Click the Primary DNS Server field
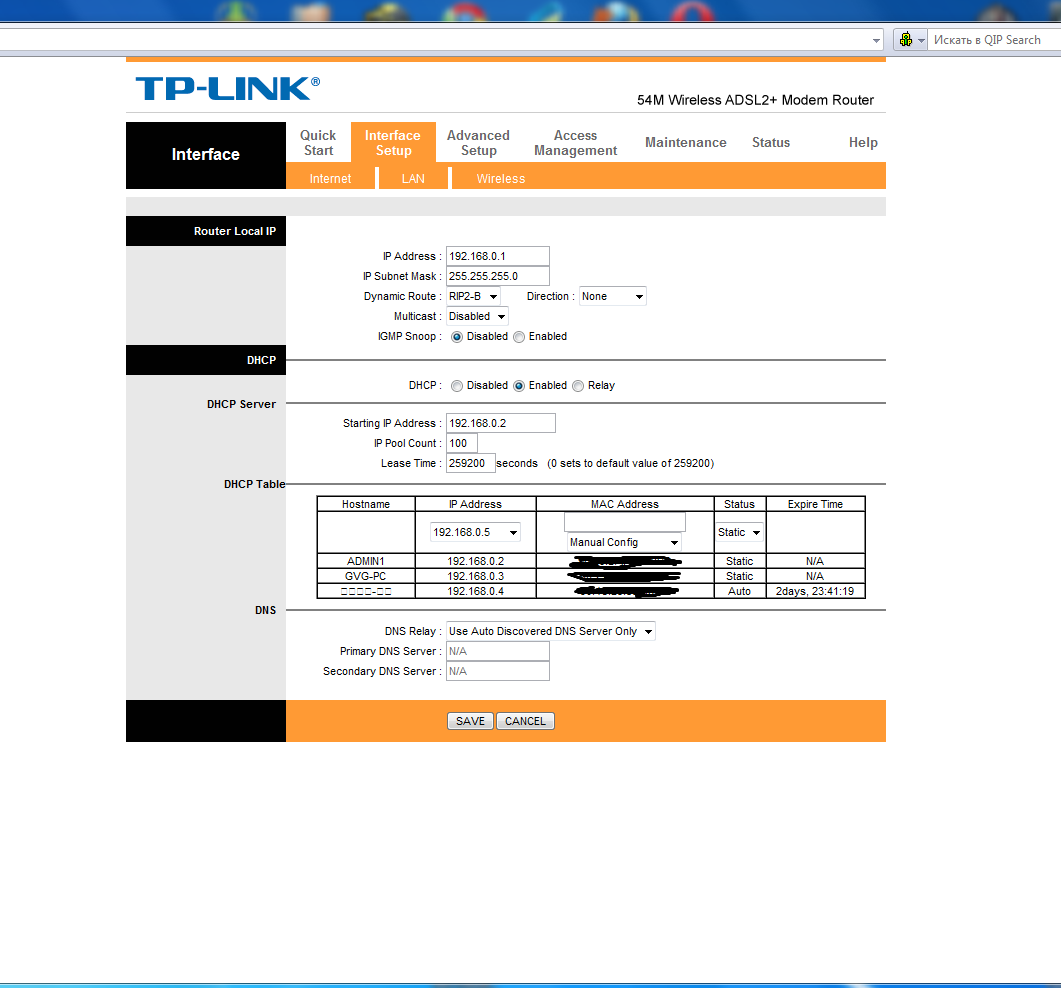 497,651
